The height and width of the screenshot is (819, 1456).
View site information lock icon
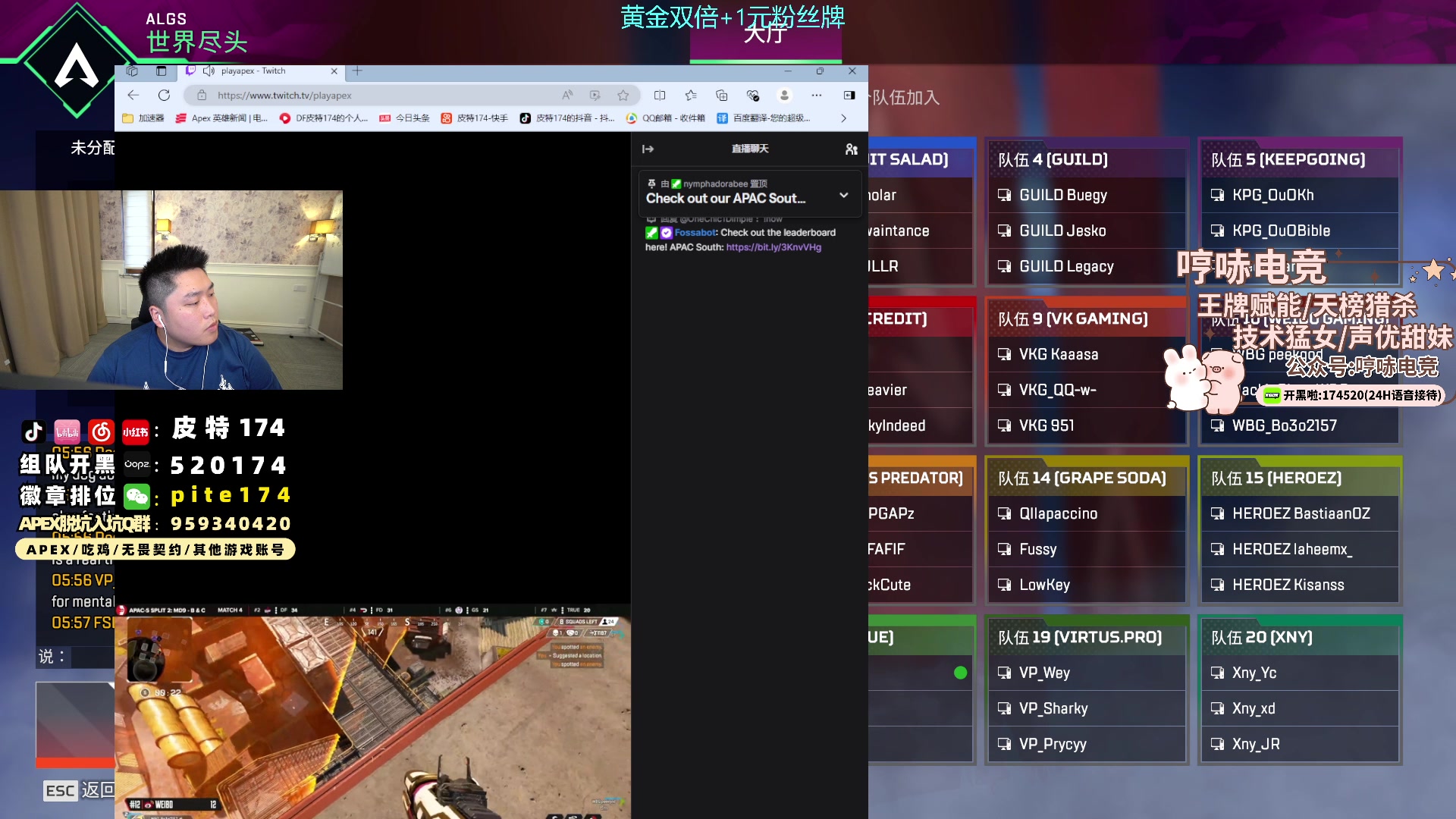point(202,95)
